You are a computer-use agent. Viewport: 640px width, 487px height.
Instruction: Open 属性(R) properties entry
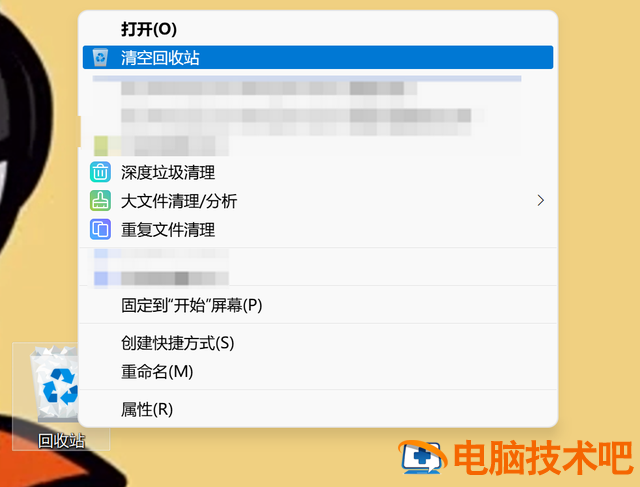[x=147, y=409]
